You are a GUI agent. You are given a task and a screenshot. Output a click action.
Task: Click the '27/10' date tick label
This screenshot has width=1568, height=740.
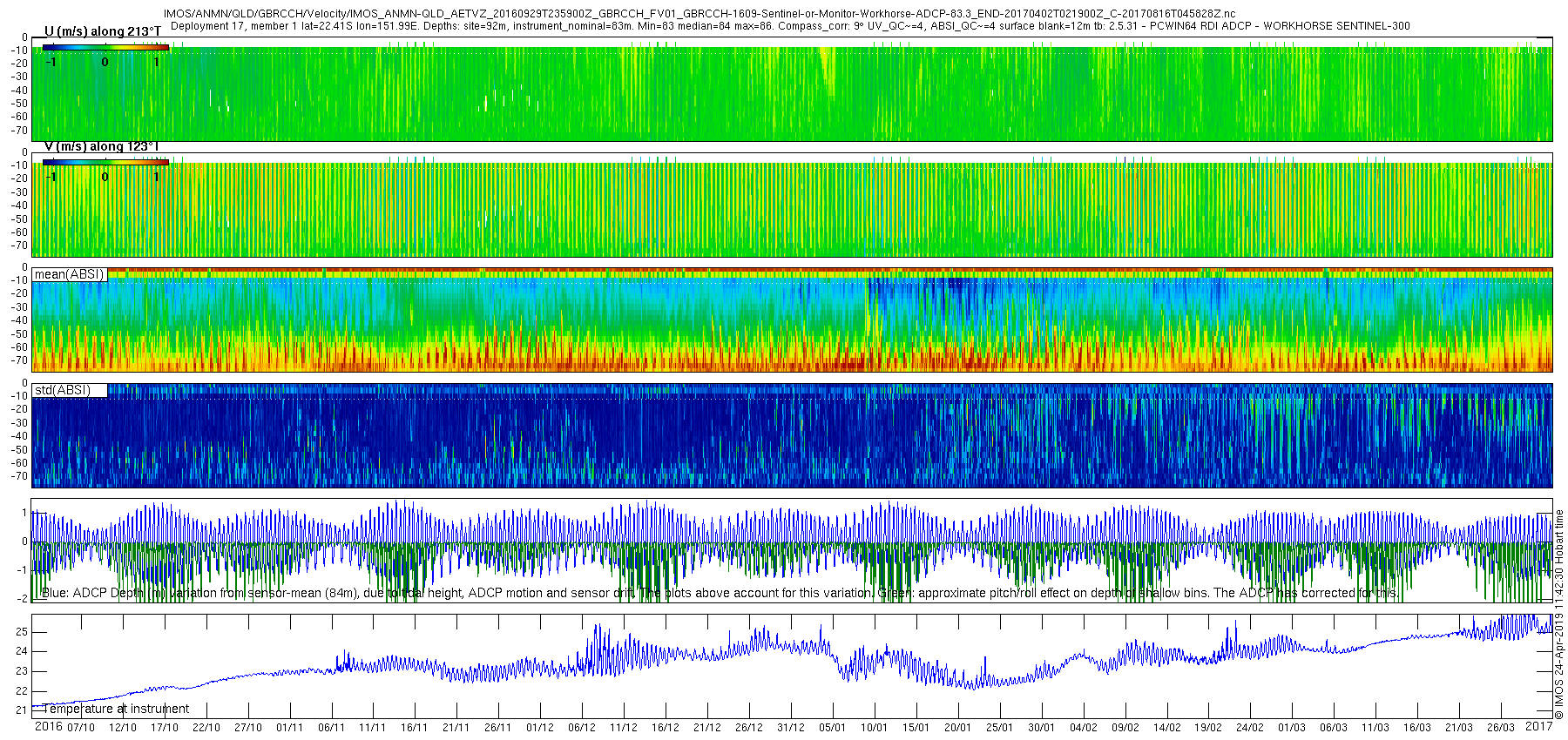[x=248, y=728]
